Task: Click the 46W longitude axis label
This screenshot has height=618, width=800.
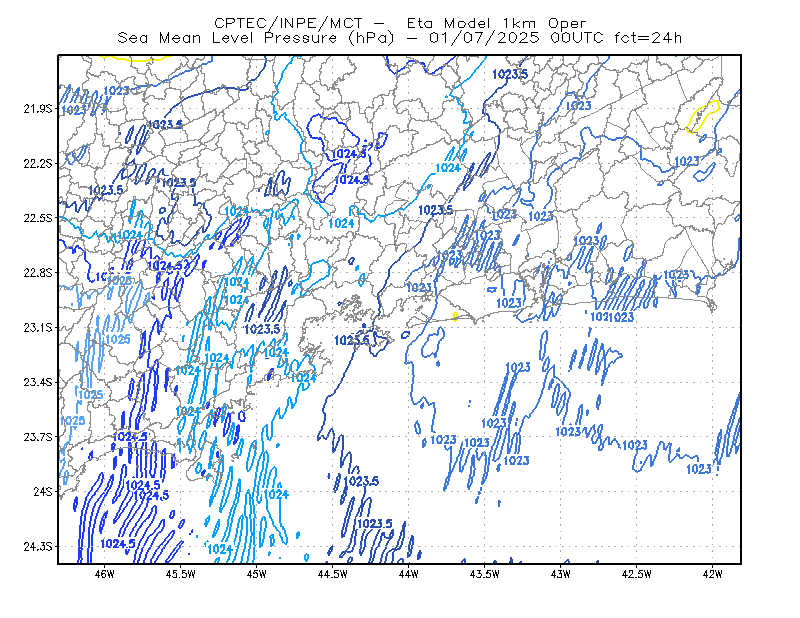Action: (x=105, y=574)
